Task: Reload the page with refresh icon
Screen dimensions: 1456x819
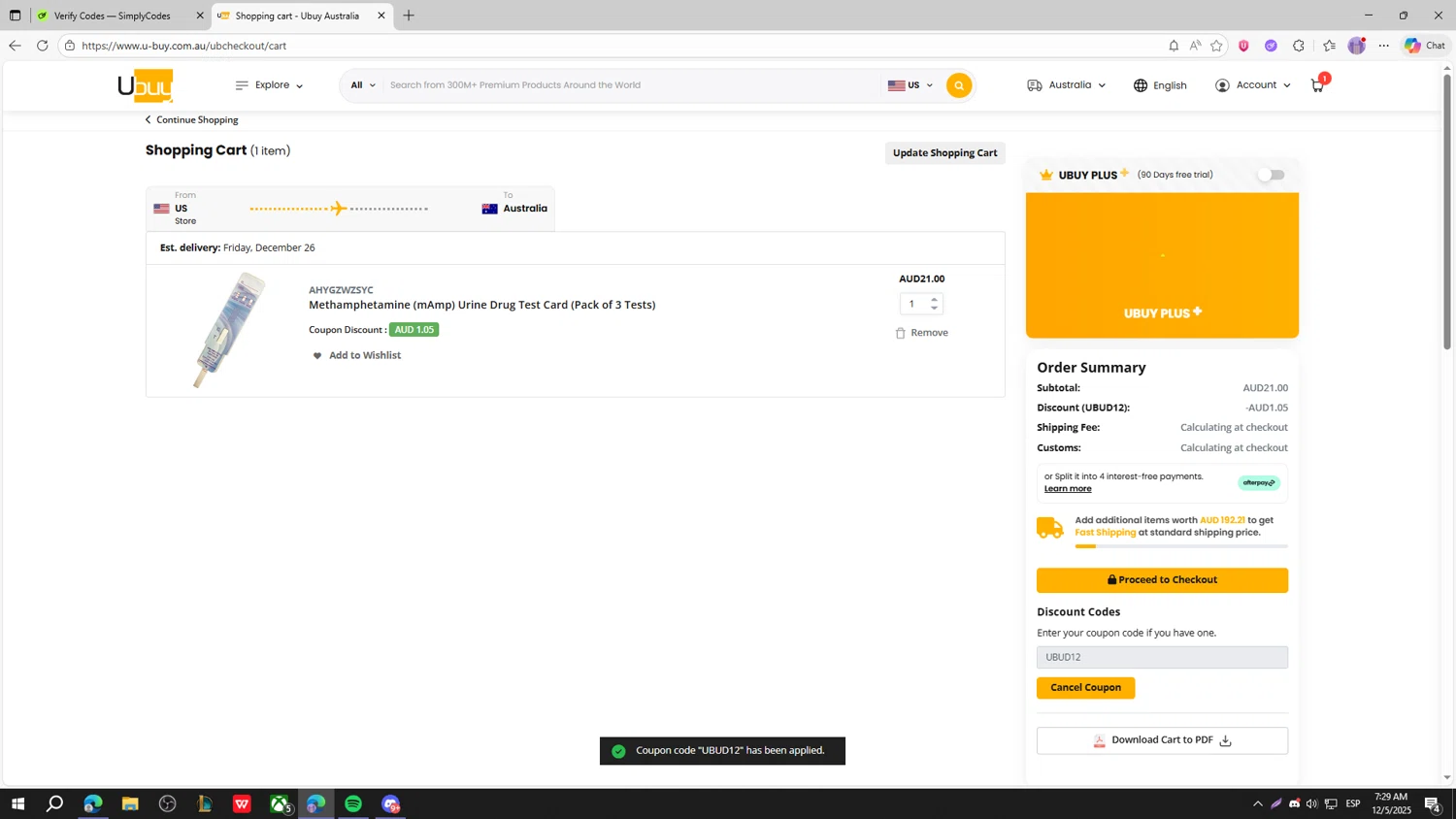Action: point(42,46)
